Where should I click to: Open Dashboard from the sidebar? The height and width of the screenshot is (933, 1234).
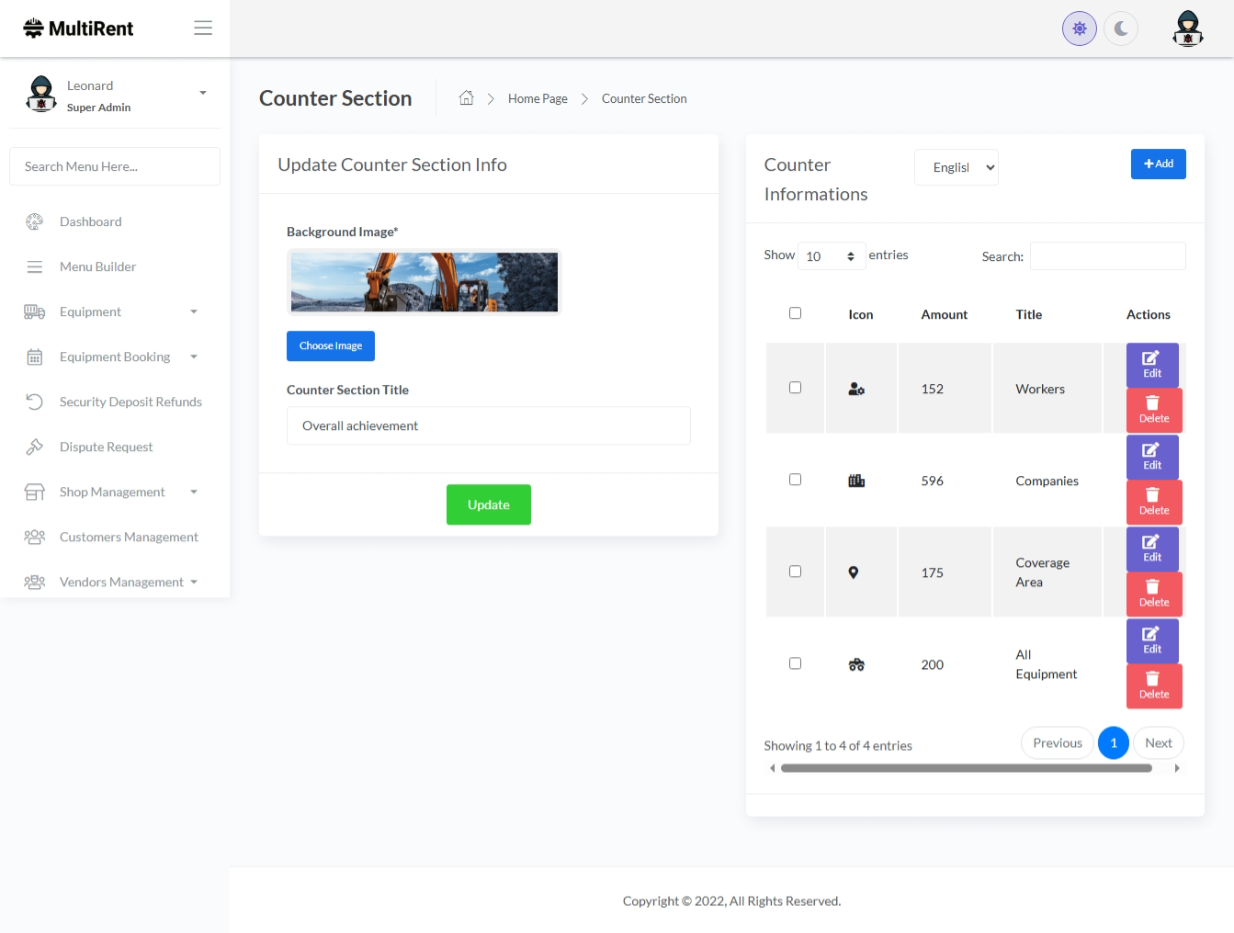[x=90, y=222]
